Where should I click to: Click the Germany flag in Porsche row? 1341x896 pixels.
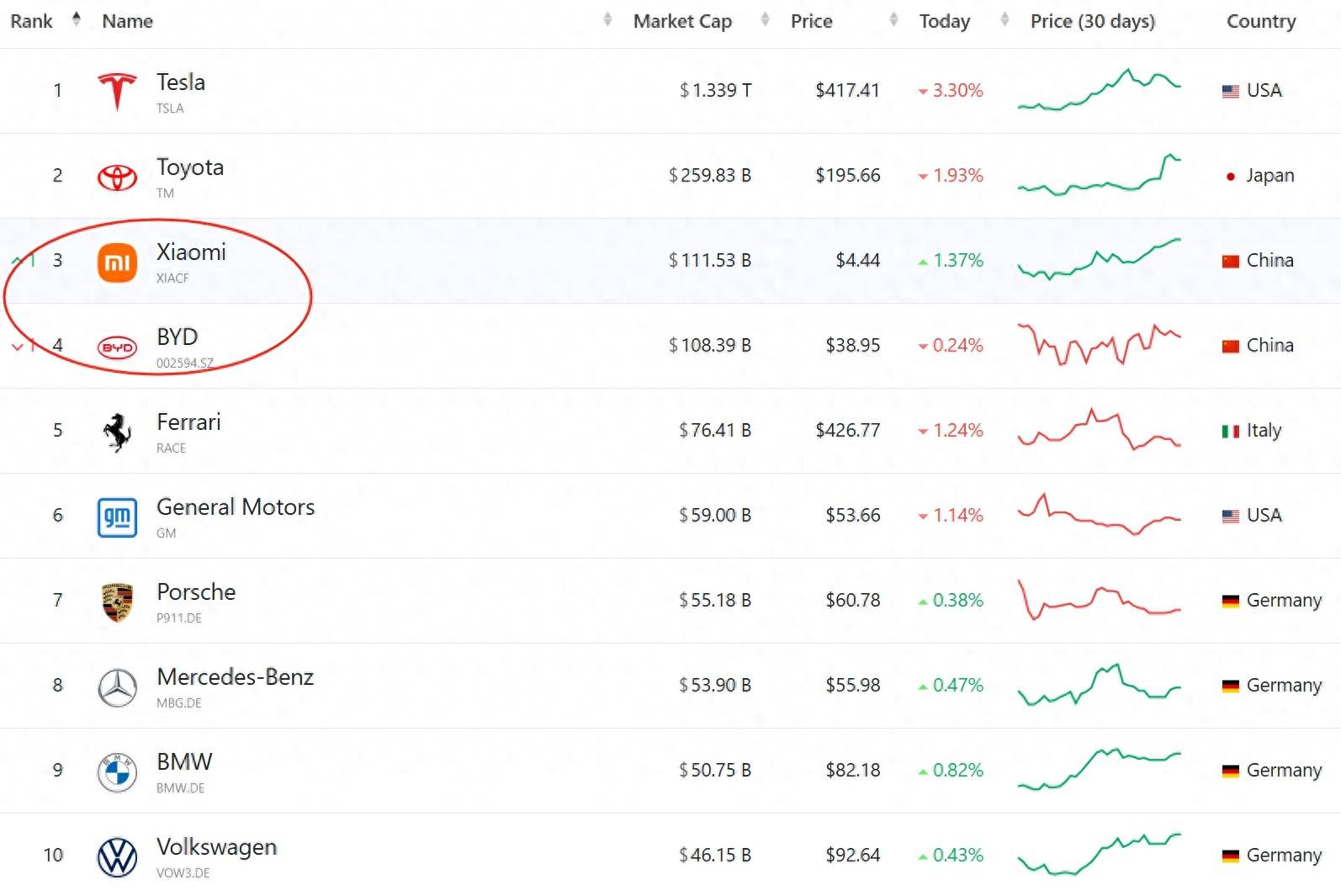pos(1230,601)
